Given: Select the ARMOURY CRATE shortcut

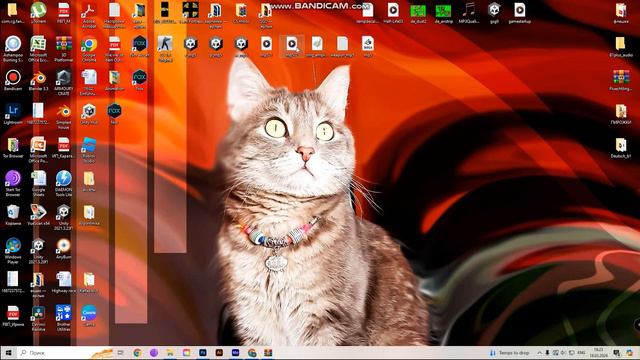Looking at the screenshot, I should pos(64,82).
